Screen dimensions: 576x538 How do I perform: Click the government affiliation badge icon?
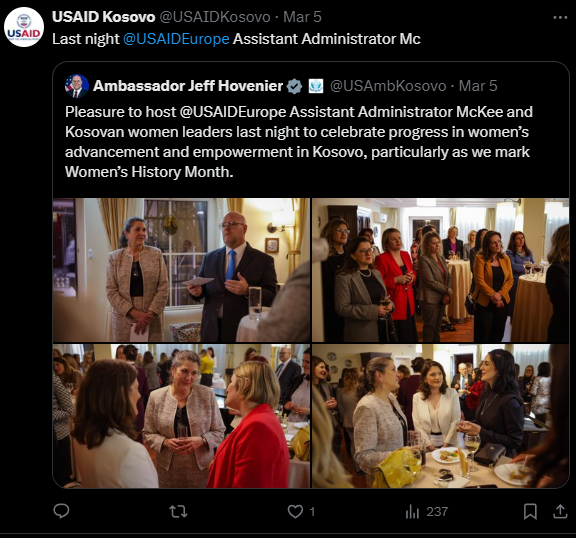coord(316,86)
